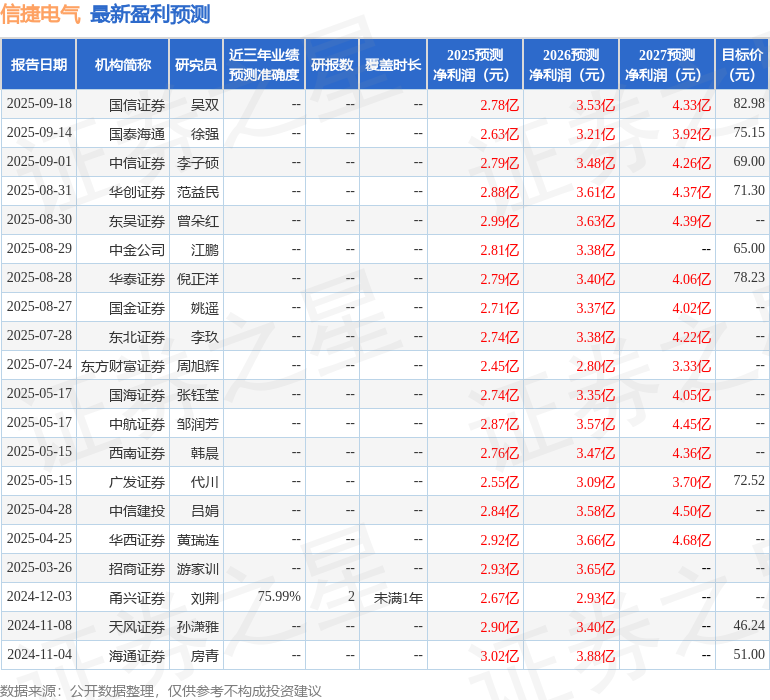This screenshot has height=700, width=770.
Task: Select institution 东吴证券
Action: tap(137, 221)
